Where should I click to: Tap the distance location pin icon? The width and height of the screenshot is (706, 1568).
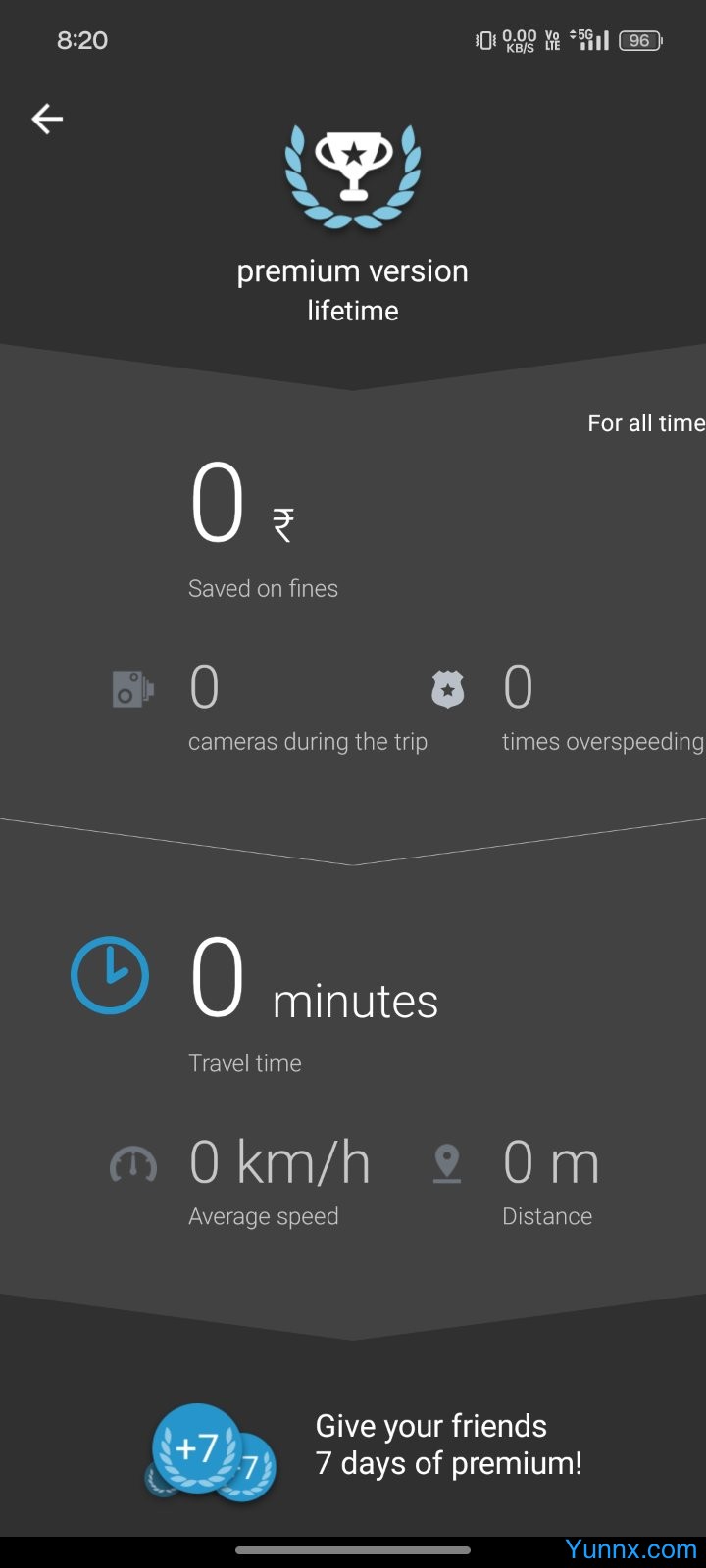click(x=447, y=1164)
